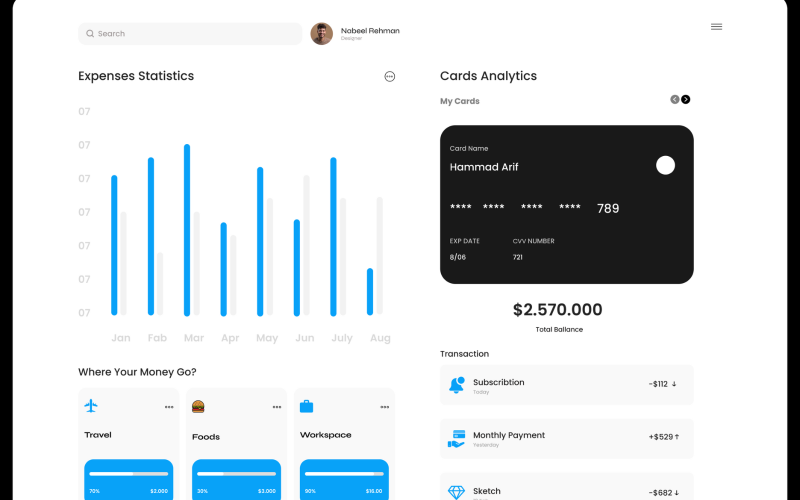The height and width of the screenshot is (500, 800).
Task: Go to next card arrow
Action: pyautogui.click(x=686, y=99)
